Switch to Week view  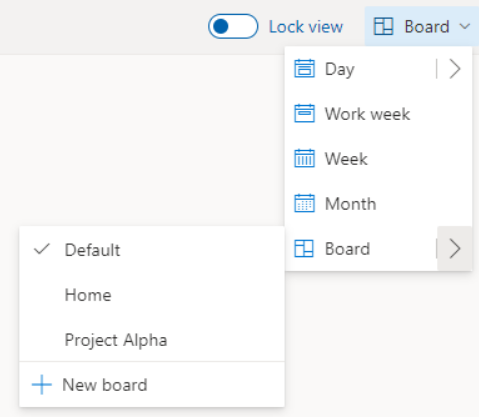(x=378, y=159)
